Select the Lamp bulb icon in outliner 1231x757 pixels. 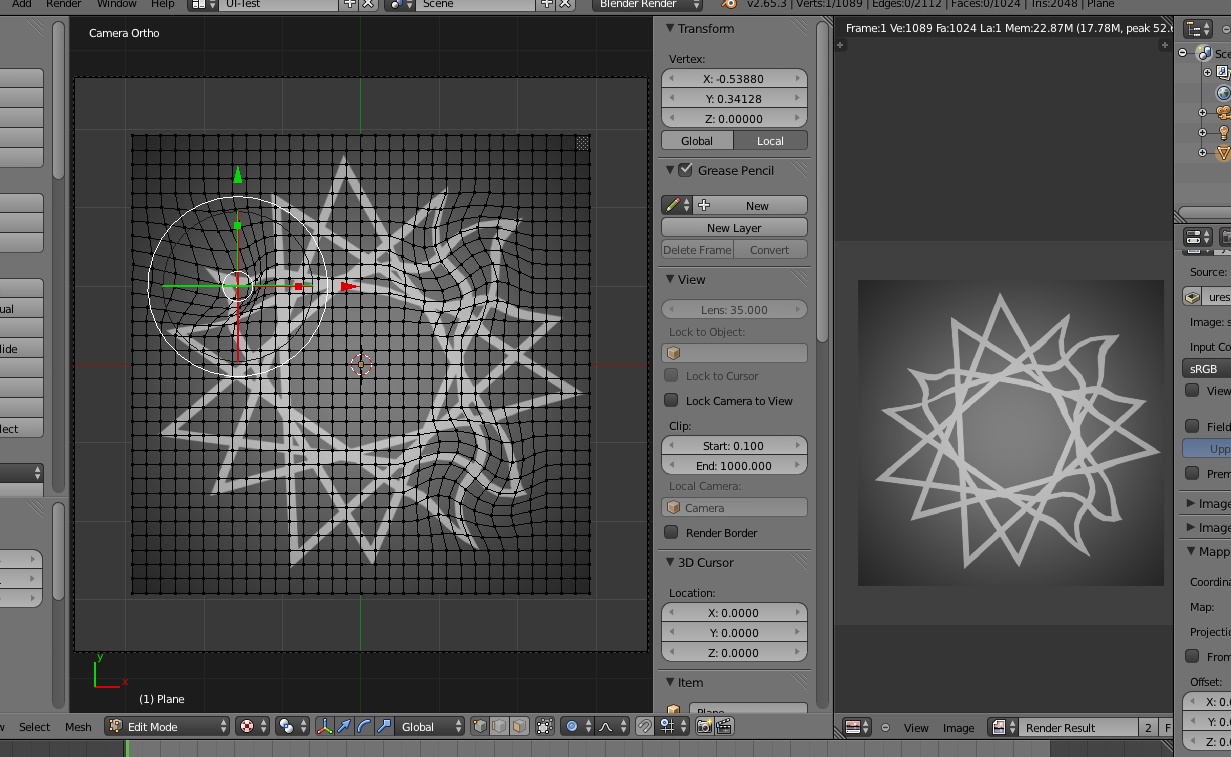tap(1223, 133)
